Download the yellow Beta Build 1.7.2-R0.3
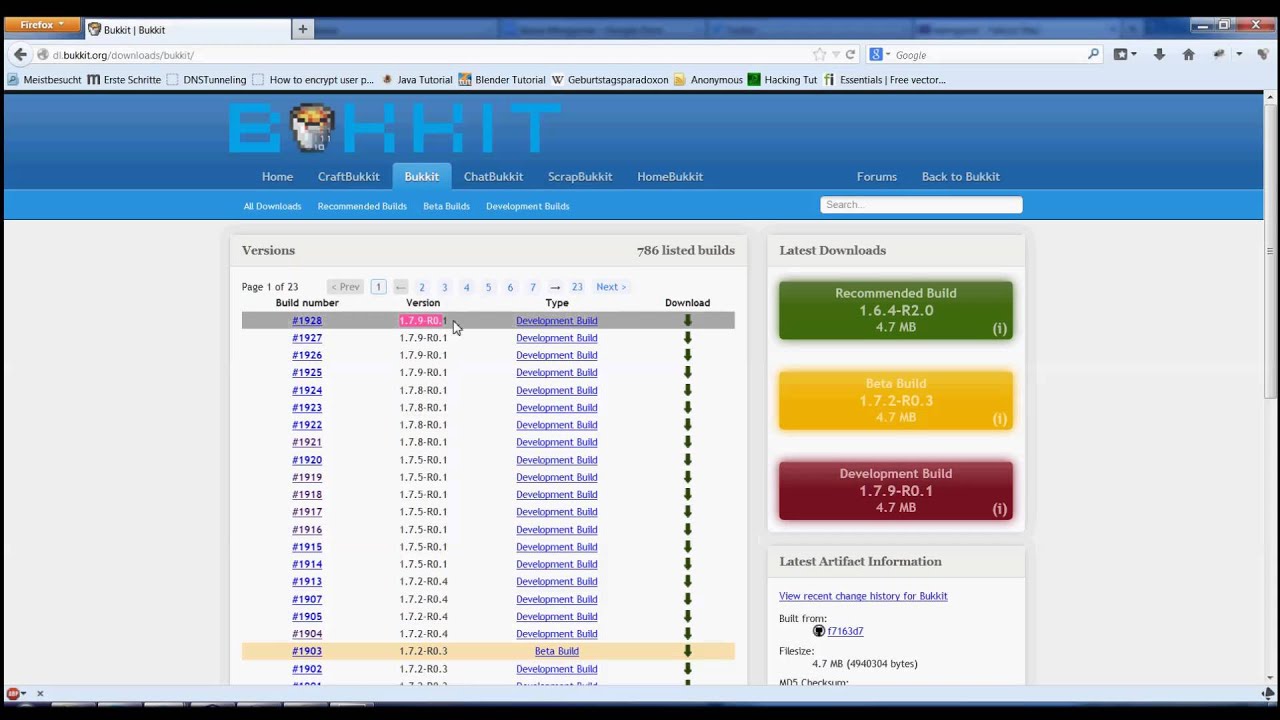1280x720 pixels. click(896, 400)
